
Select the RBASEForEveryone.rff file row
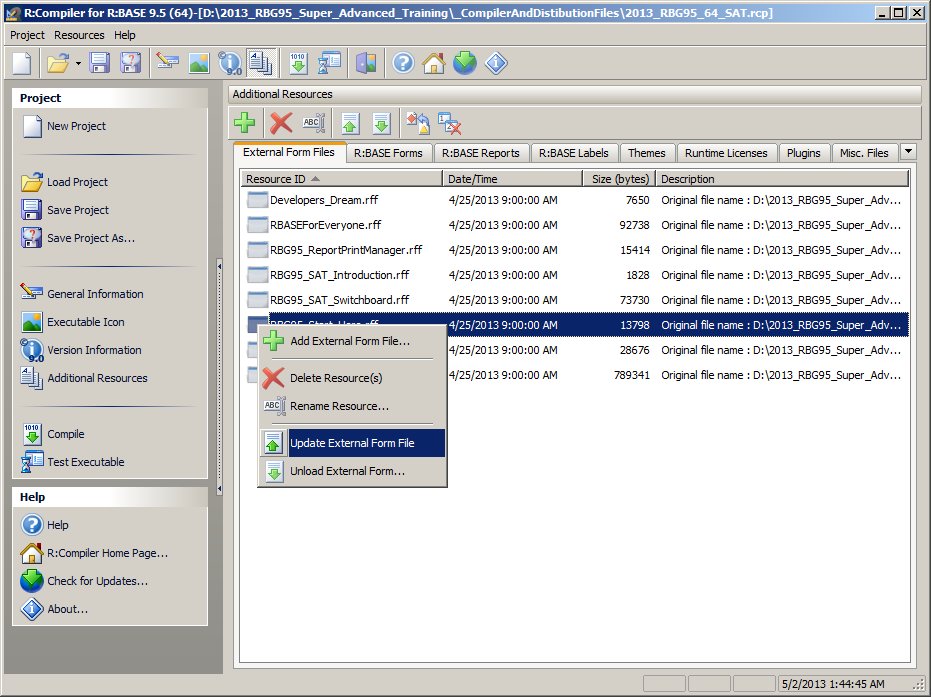pyautogui.click(x=326, y=225)
